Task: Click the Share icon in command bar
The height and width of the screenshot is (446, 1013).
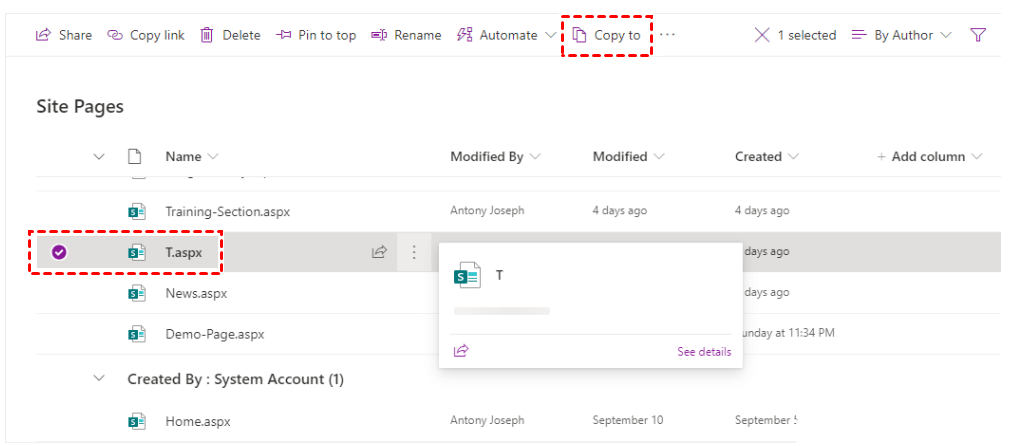Action: pos(44,35)
